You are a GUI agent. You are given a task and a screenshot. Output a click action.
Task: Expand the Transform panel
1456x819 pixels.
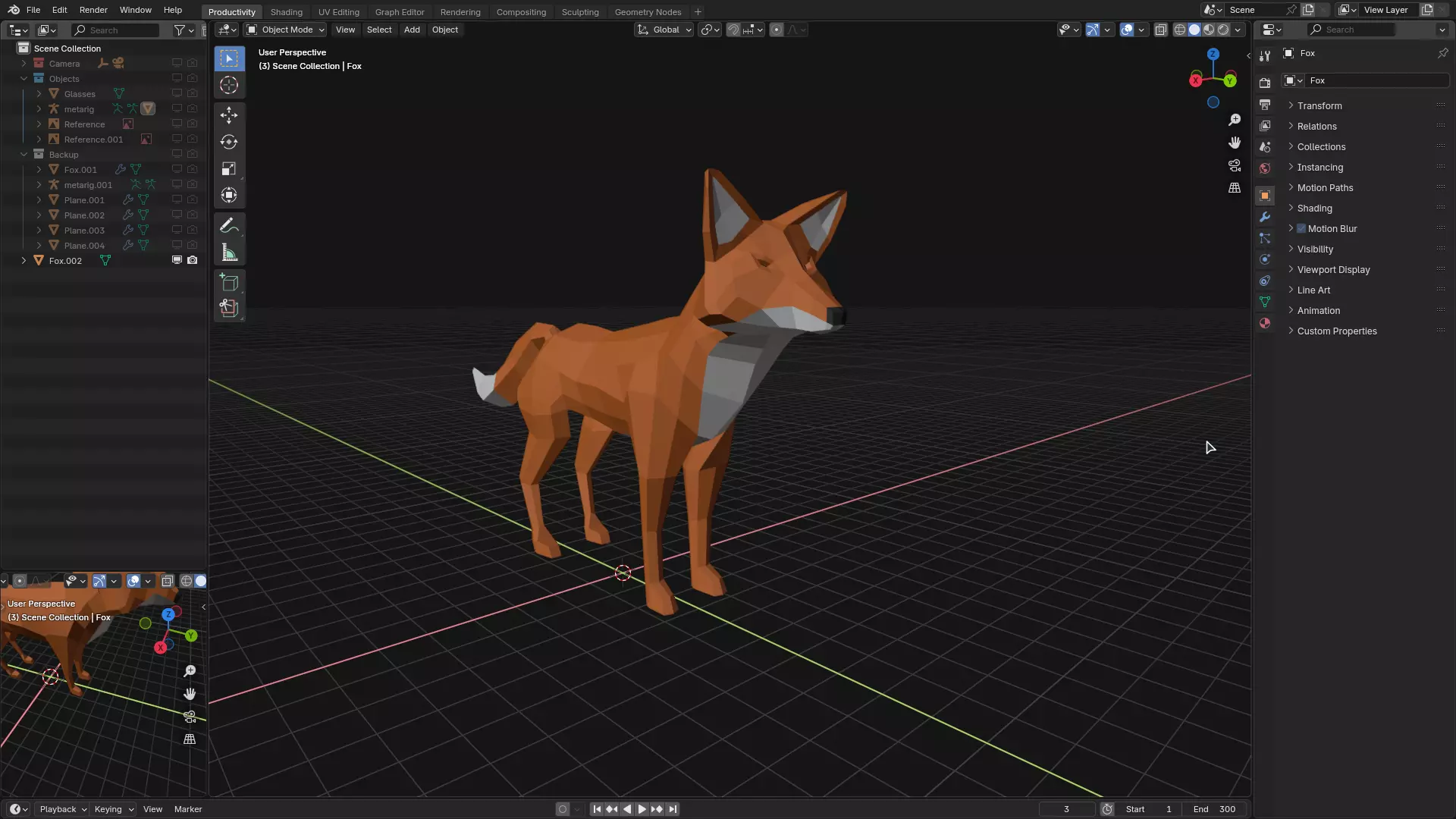(x=1319, y=105)
